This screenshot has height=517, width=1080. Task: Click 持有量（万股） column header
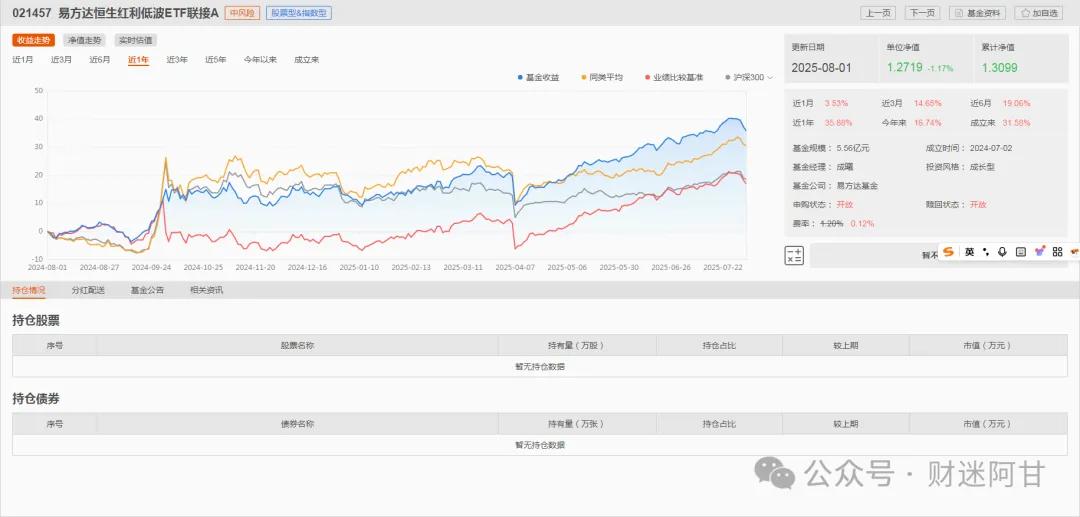(x=577, y=346)
